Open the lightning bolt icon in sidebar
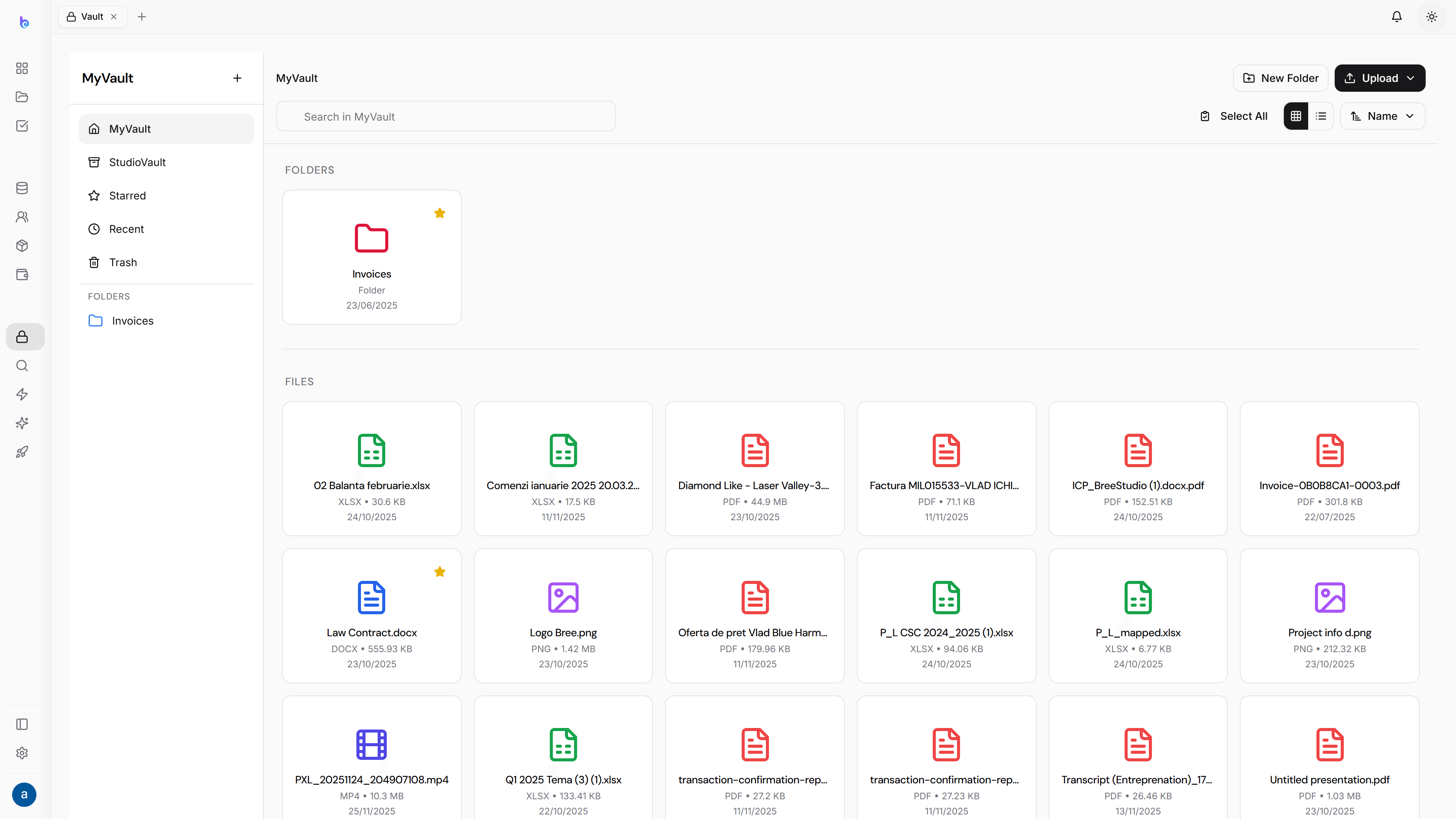 tap(22, 394)
